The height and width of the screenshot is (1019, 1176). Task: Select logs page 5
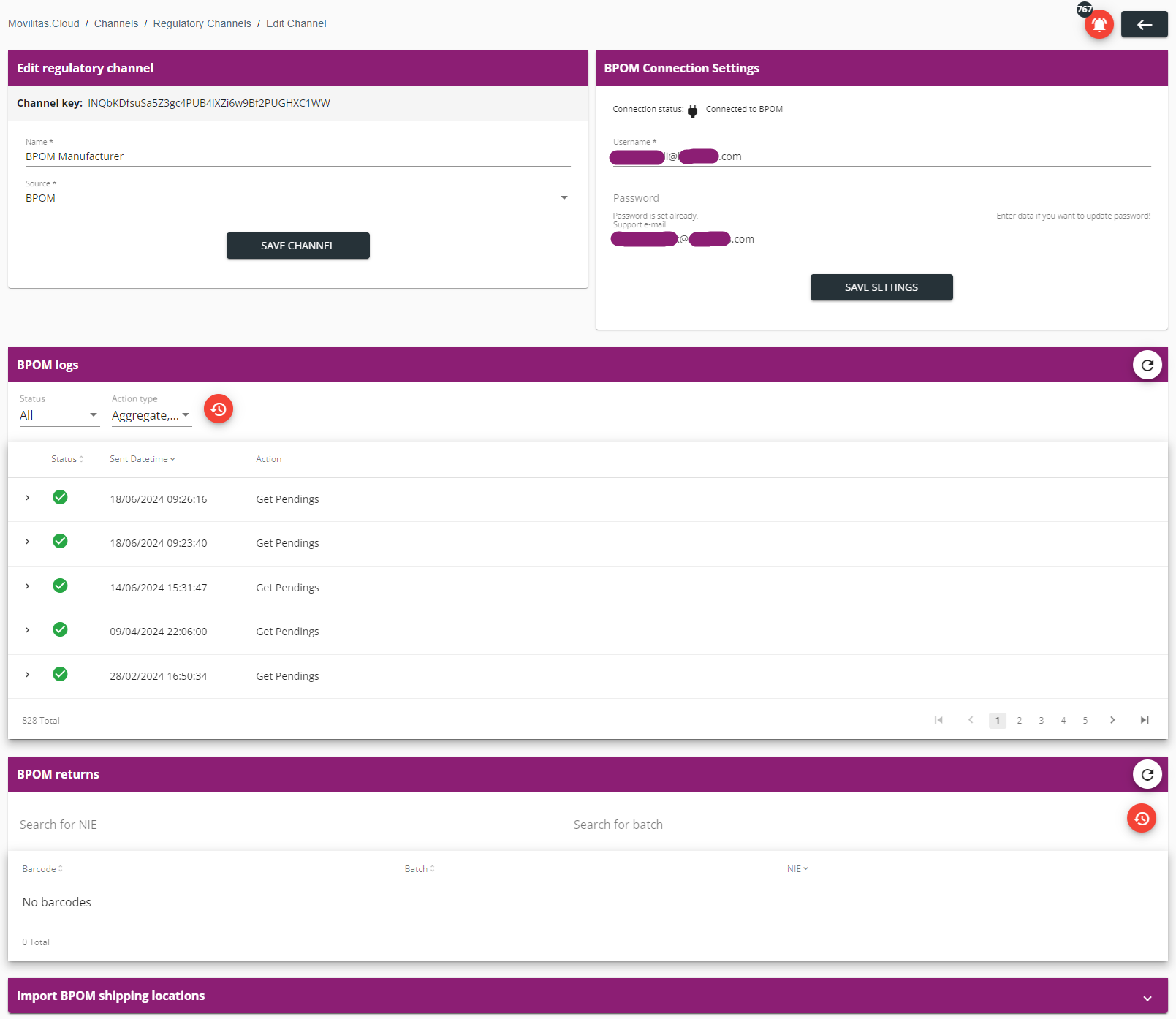(1085, 721)
